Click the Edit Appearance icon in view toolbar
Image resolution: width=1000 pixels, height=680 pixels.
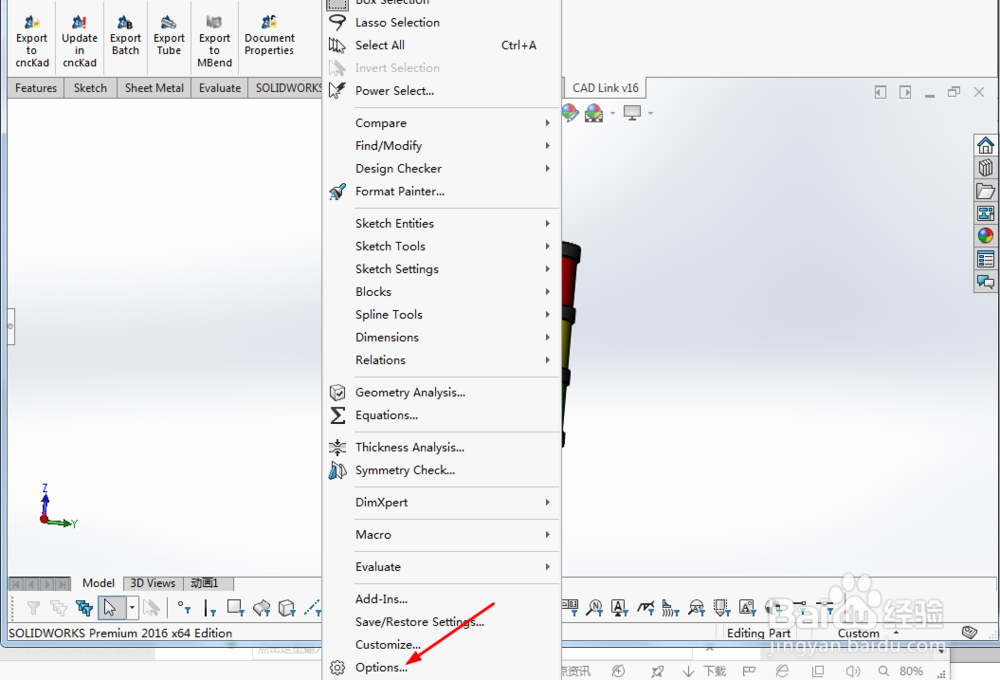(x=570, y=113)
